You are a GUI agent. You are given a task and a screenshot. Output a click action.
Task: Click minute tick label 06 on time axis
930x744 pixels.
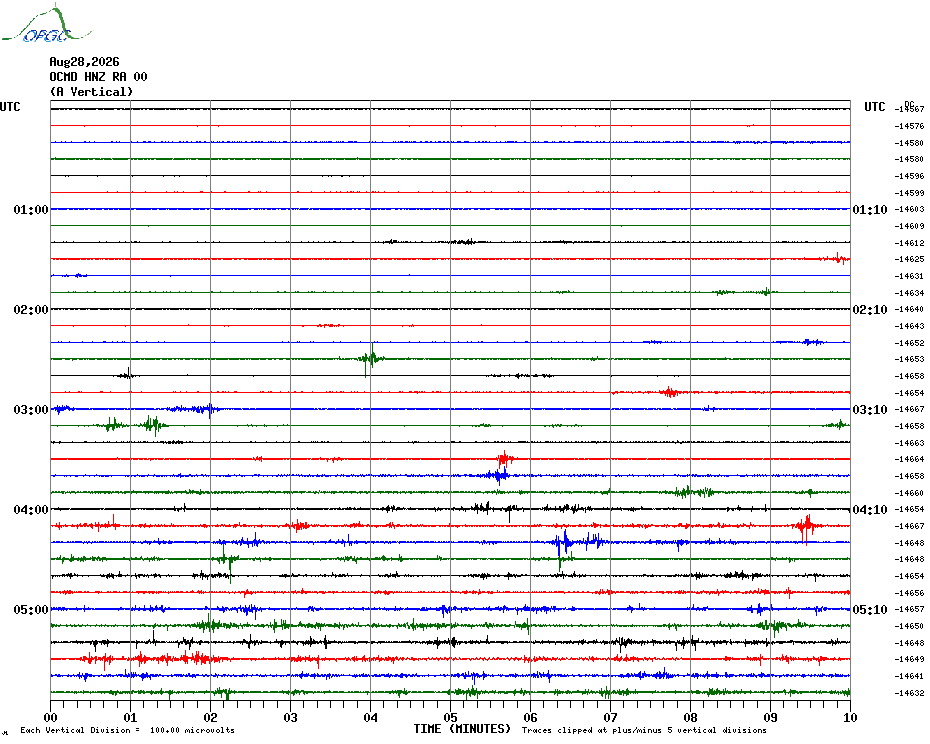click(x=531, y=717)
